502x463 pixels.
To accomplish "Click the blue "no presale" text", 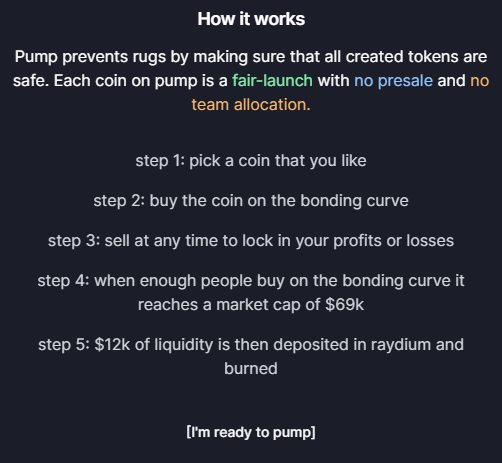I will (x=393, y=81).
